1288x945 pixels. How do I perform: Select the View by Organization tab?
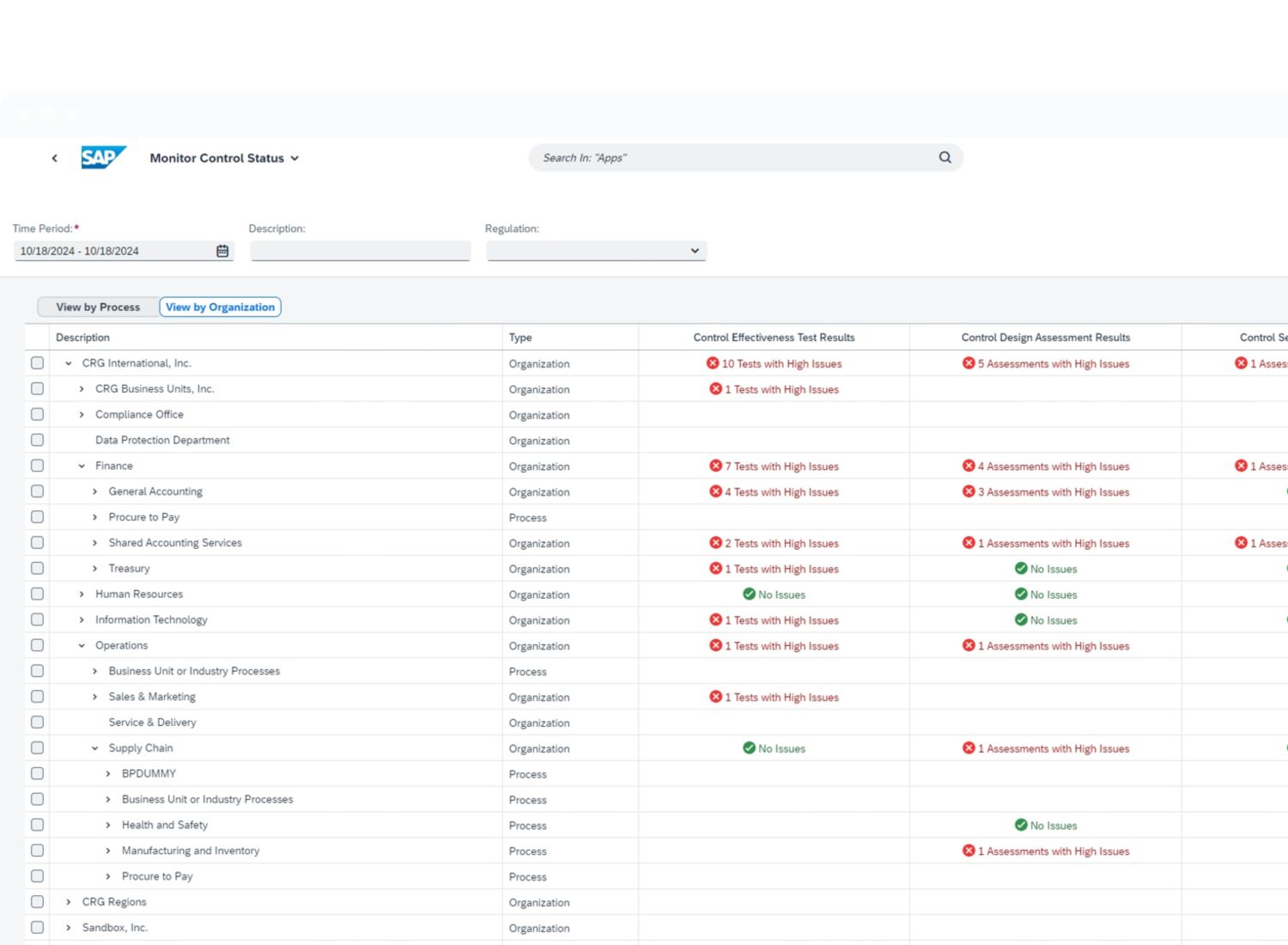tap(220, 307)
